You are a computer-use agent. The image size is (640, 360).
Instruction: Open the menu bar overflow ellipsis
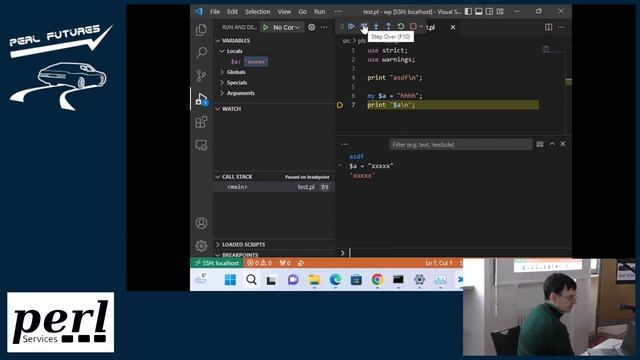338,11
